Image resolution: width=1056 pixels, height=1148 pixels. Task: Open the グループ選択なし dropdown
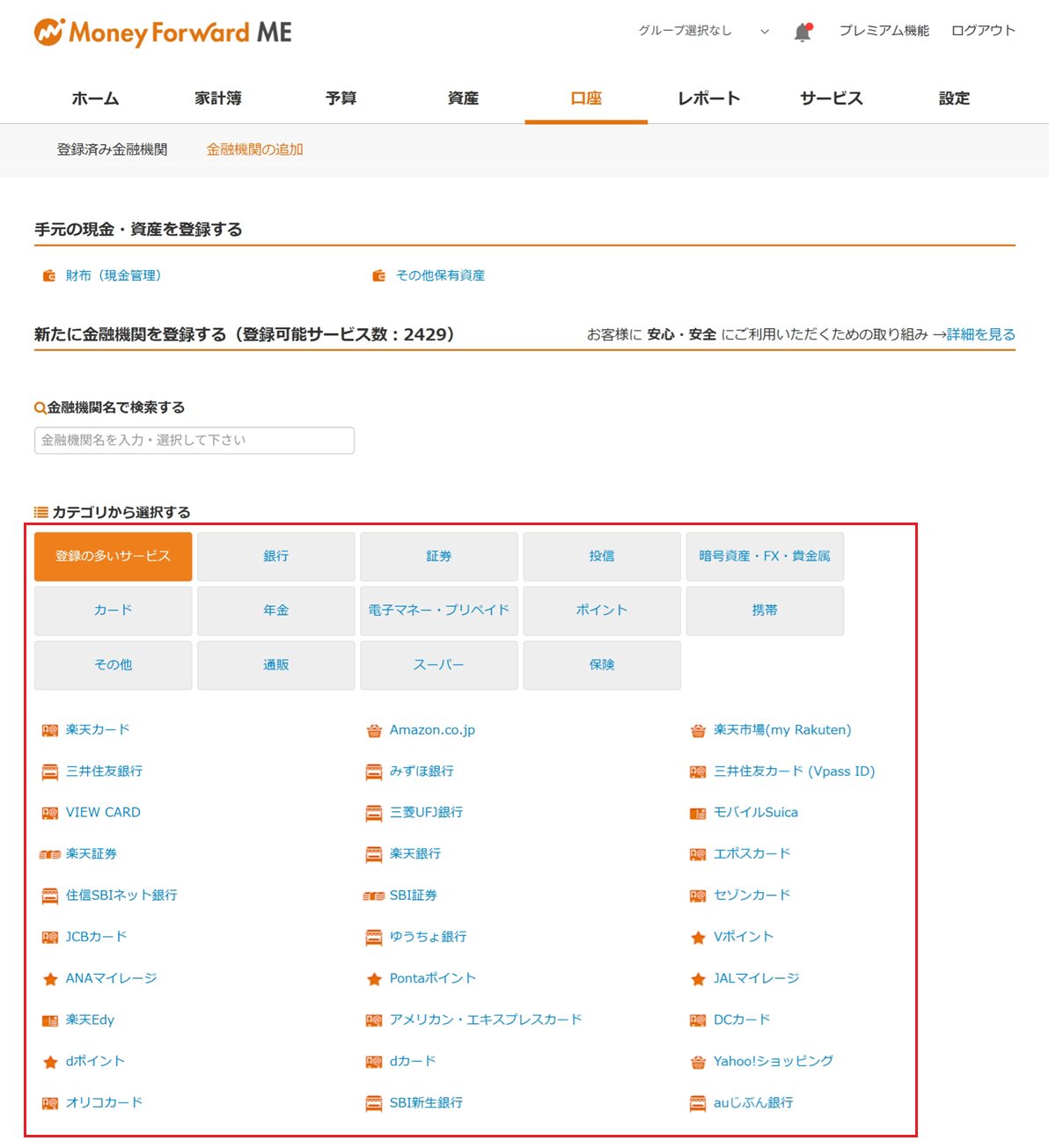703,31
